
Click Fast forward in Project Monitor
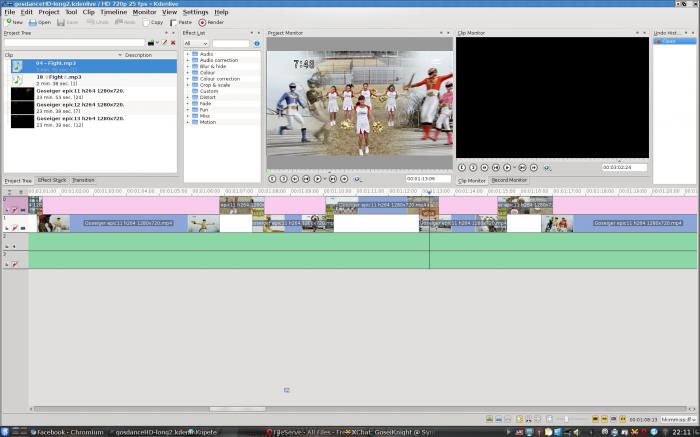(x=344, y=179)
